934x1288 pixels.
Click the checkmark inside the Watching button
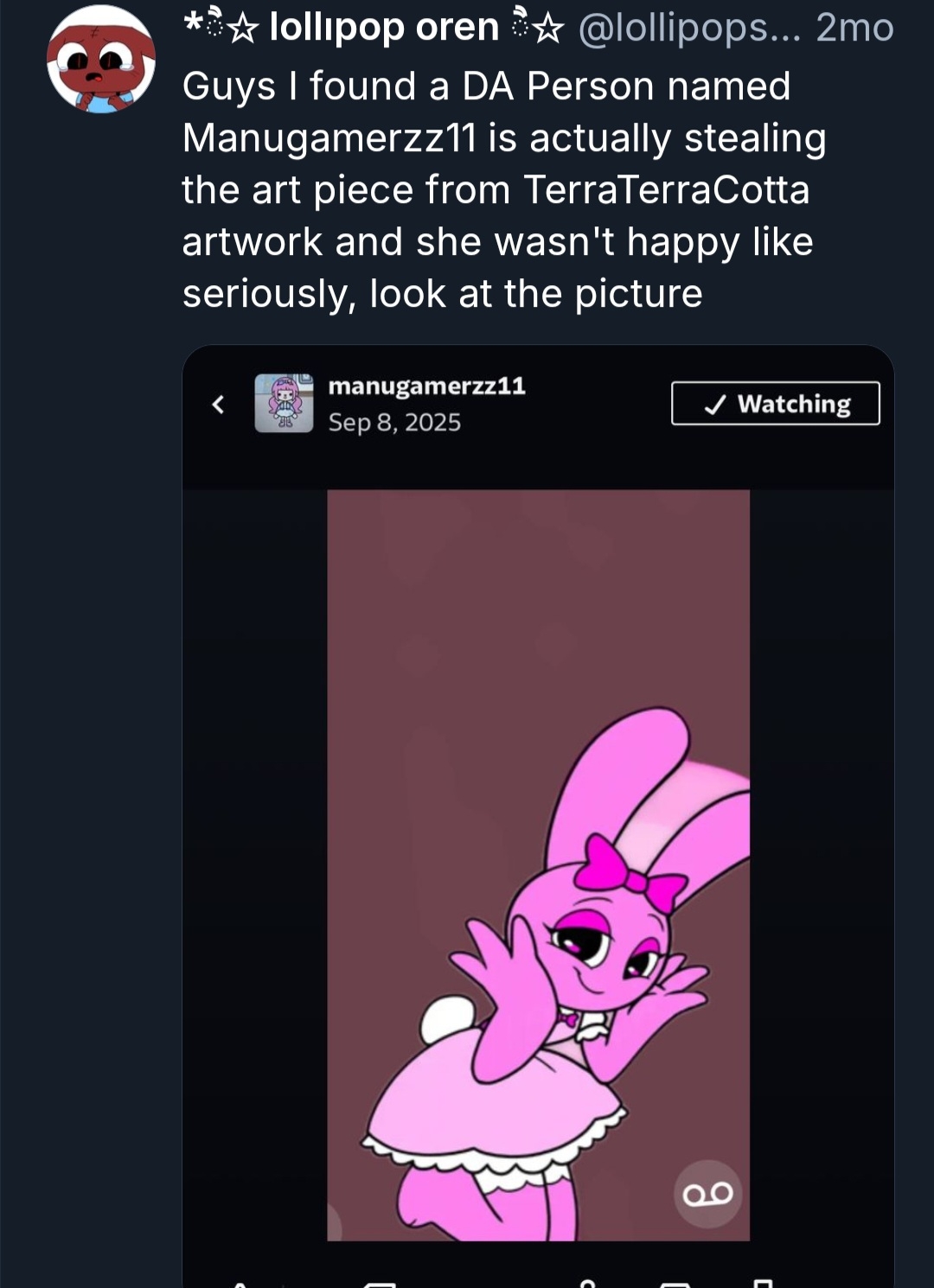click(714, 405)
